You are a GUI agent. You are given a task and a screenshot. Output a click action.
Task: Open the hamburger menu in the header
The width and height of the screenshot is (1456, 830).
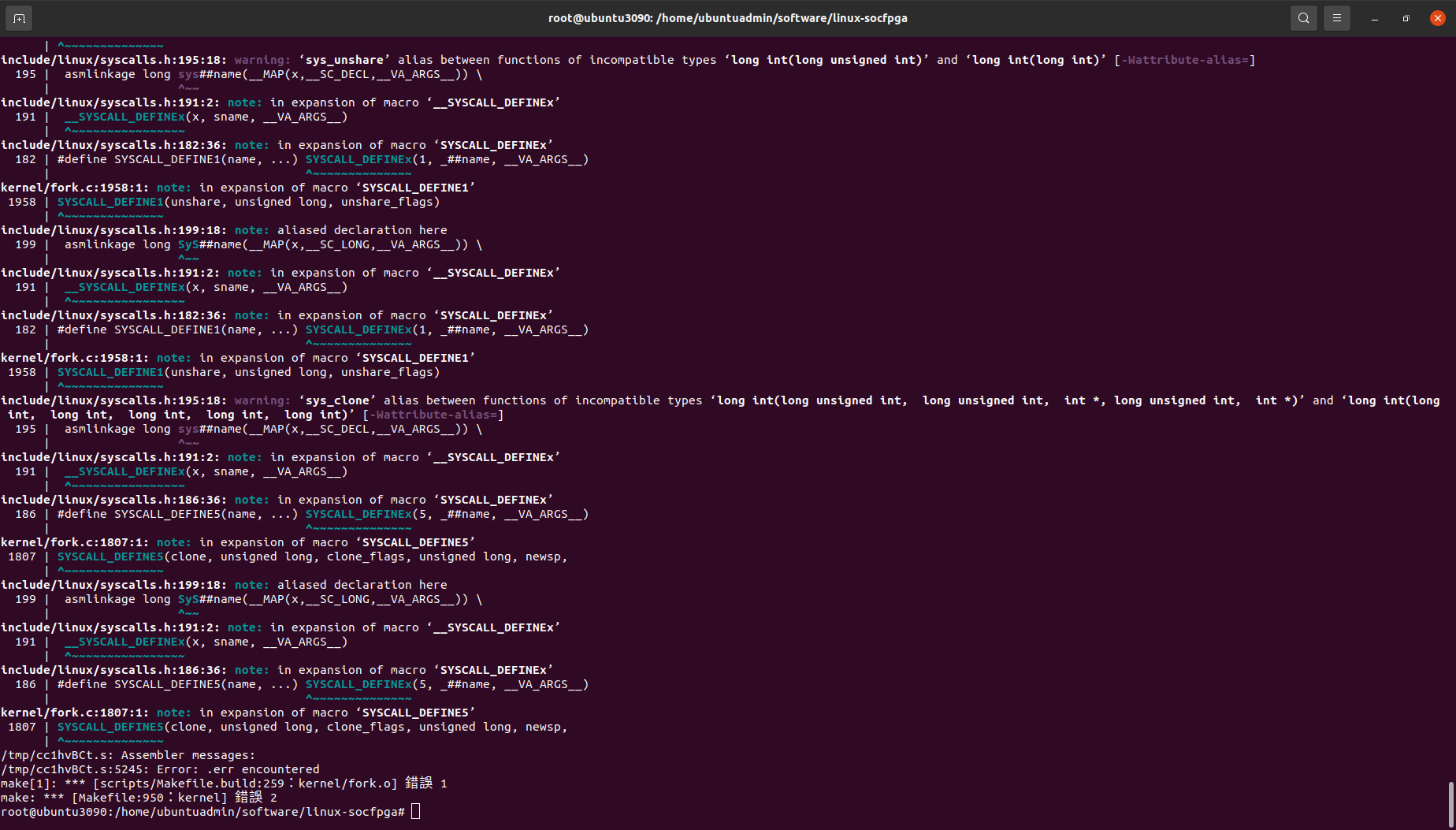[x=1337, y=18]
